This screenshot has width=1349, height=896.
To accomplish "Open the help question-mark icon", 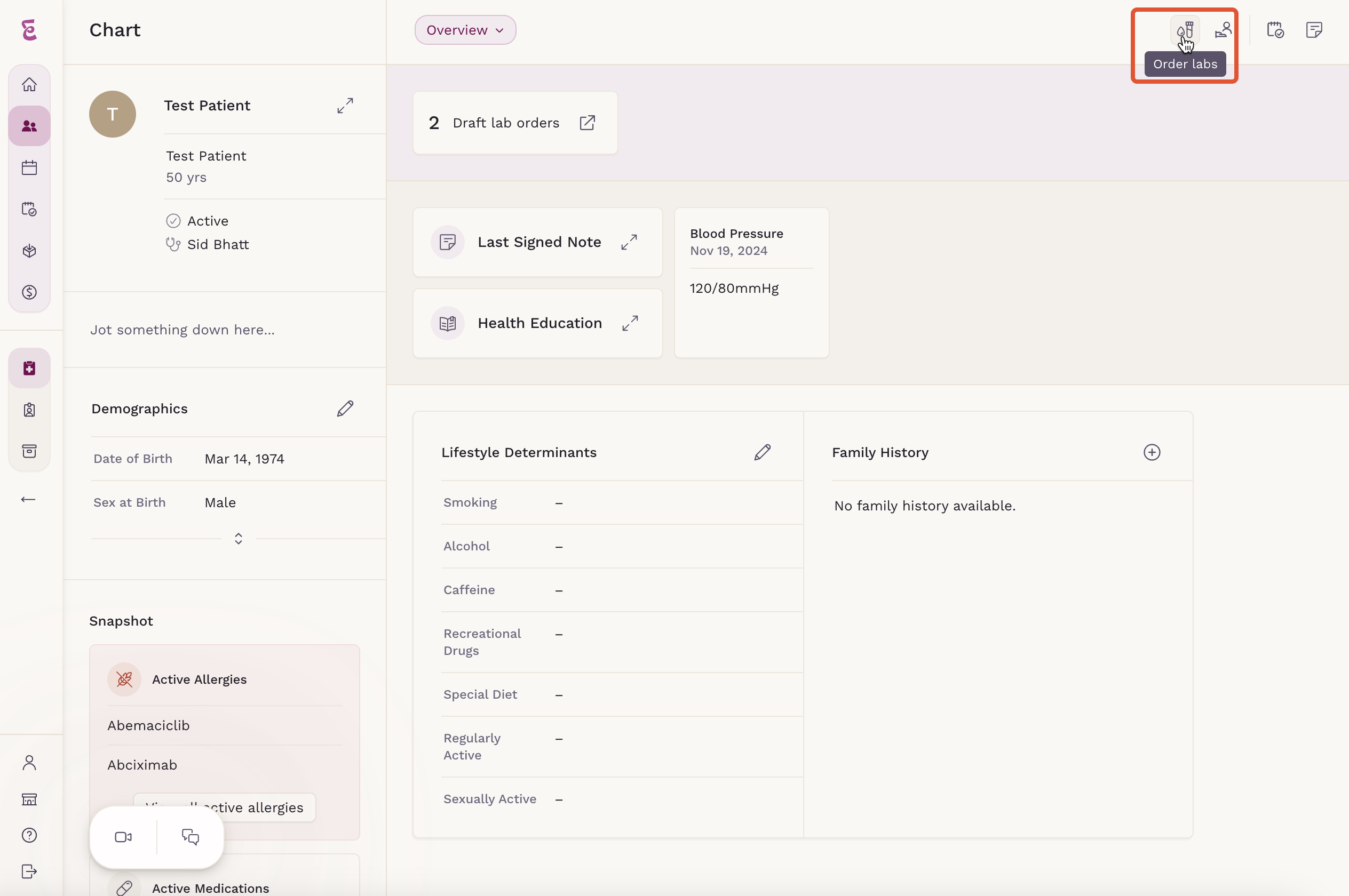I will coord(29,835).
